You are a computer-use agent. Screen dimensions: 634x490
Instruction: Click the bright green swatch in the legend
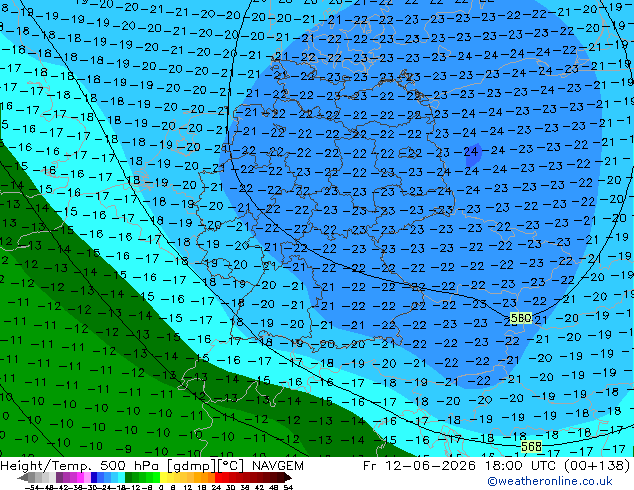tap(156, 478)
